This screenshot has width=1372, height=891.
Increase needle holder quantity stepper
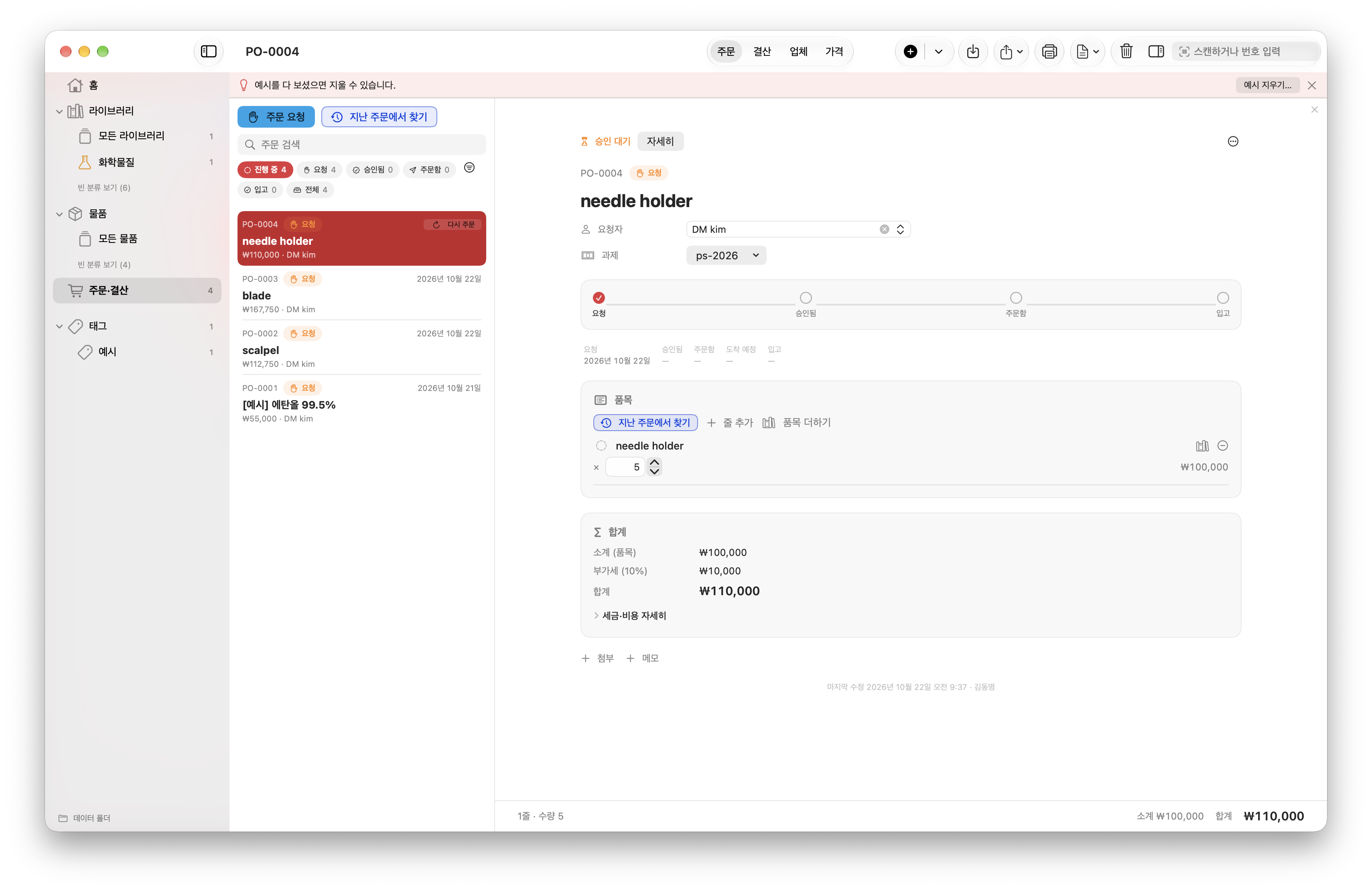pyautogui.click(x=654, y=462)
